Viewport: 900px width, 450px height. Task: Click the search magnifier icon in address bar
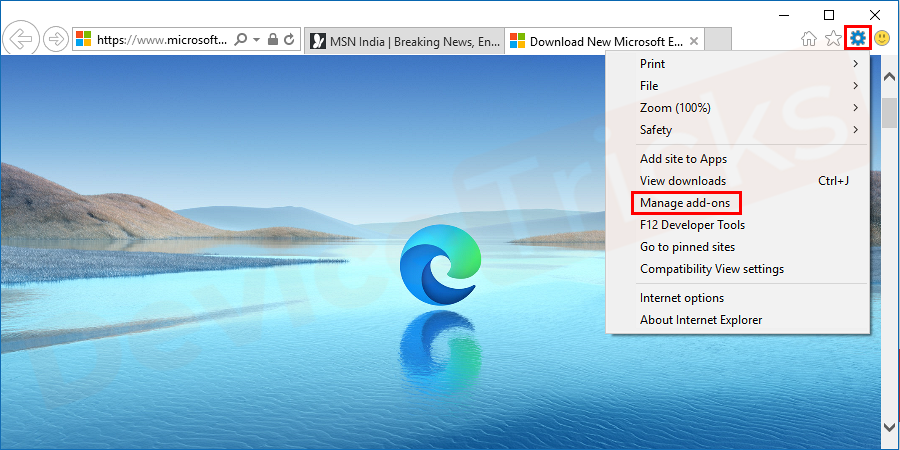(240, 40)
